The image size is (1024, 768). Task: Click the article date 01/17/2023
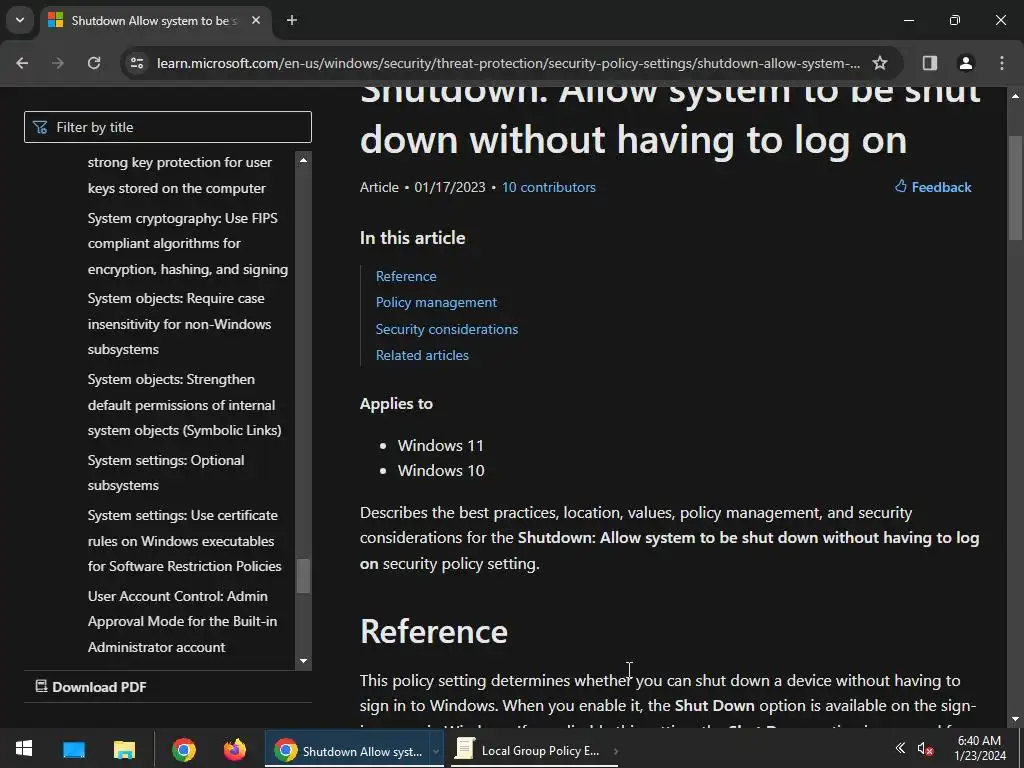(x=449, y=187)
